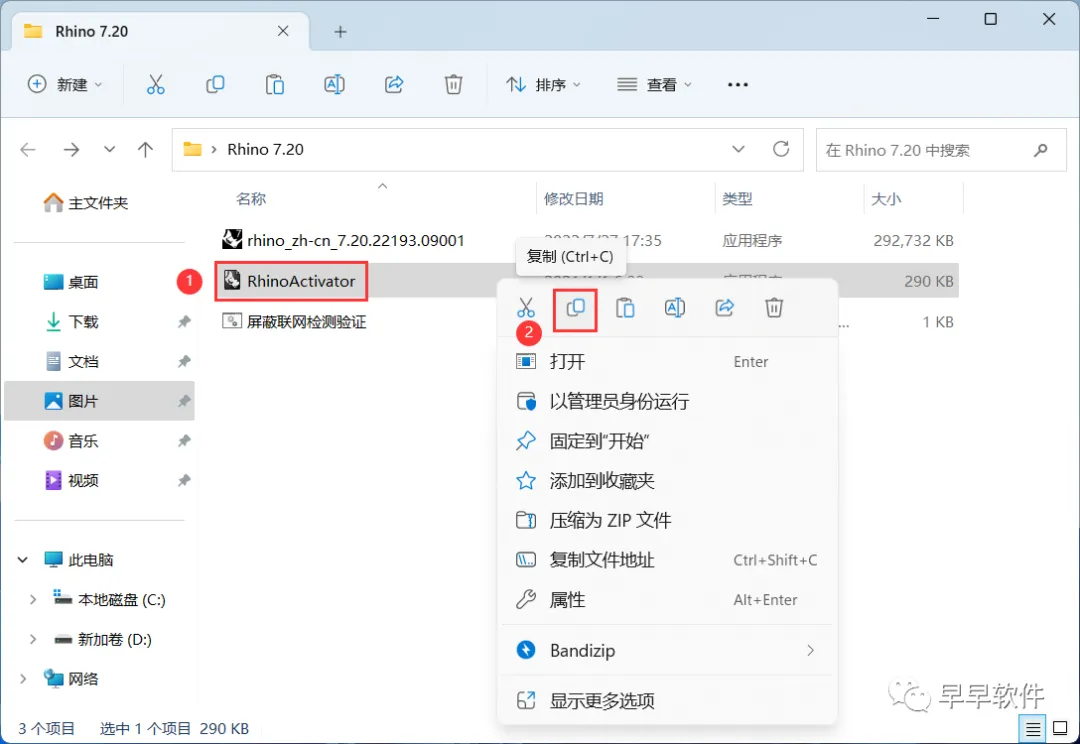Select 打开 in the context menu
Image resolution: width=1080 pixels, height=744 pixels.
point(667,362)
